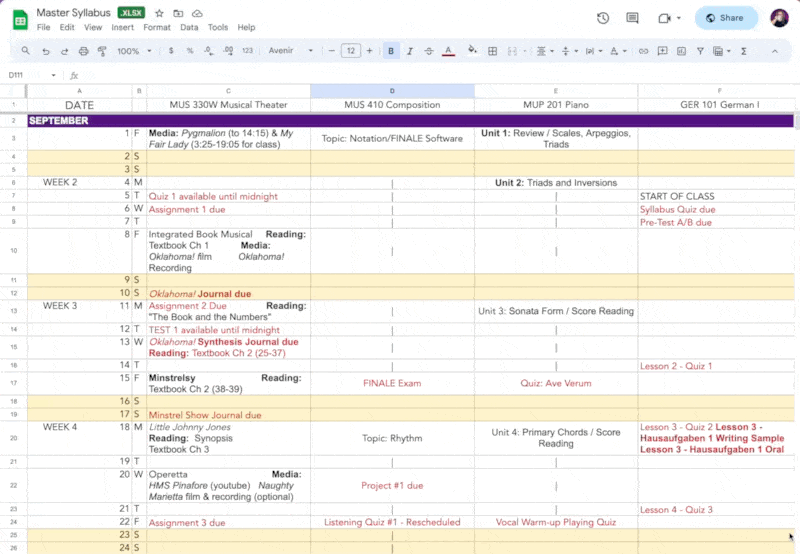Open the account profile avatar
This screenshot has height=554, width=800.
point(779,18)
